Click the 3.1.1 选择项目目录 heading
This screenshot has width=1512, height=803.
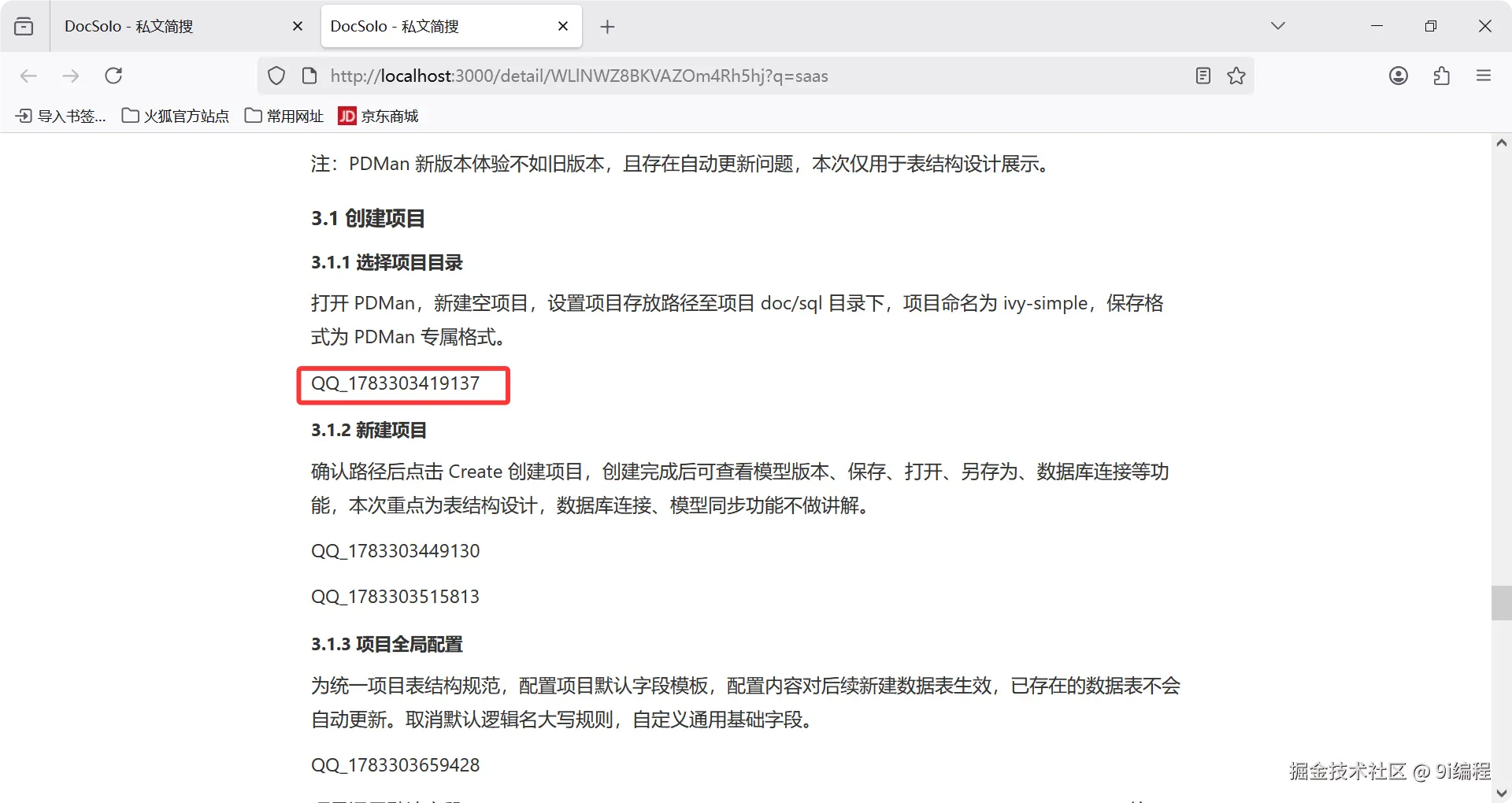(x=387, y=263)
